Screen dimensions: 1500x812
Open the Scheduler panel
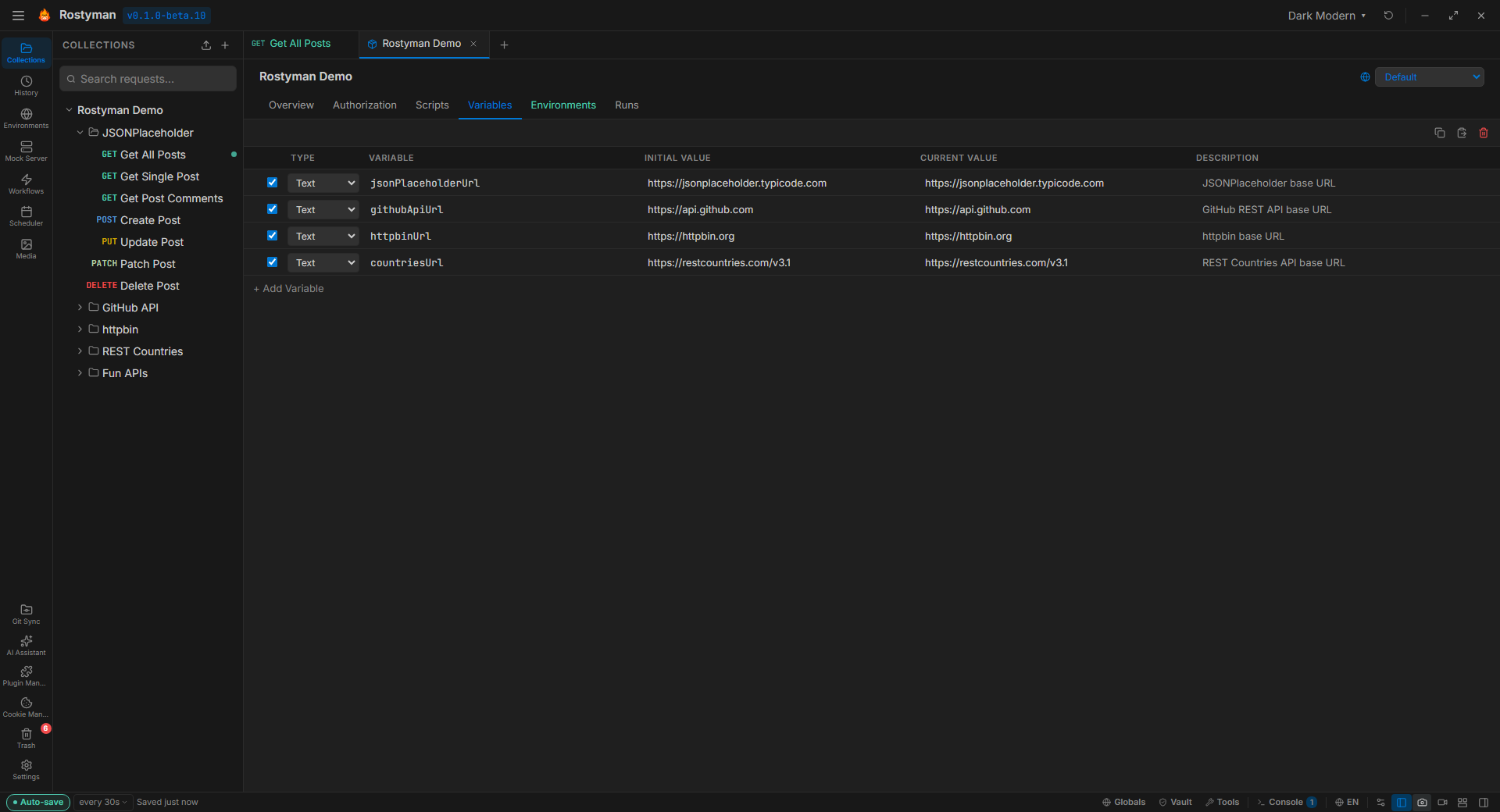26,216
